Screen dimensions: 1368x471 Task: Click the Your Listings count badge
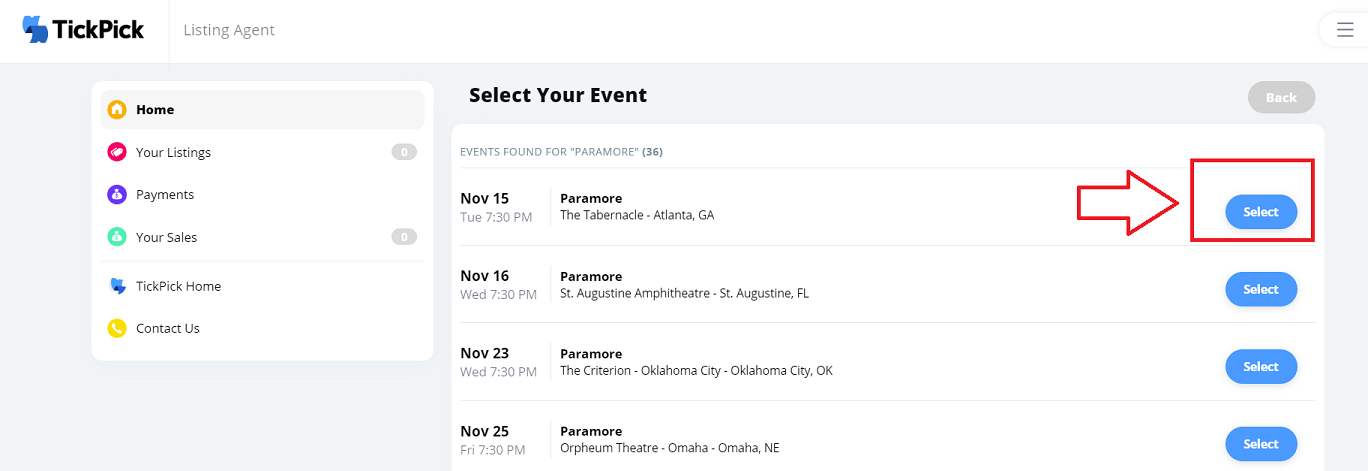point(404,152)
